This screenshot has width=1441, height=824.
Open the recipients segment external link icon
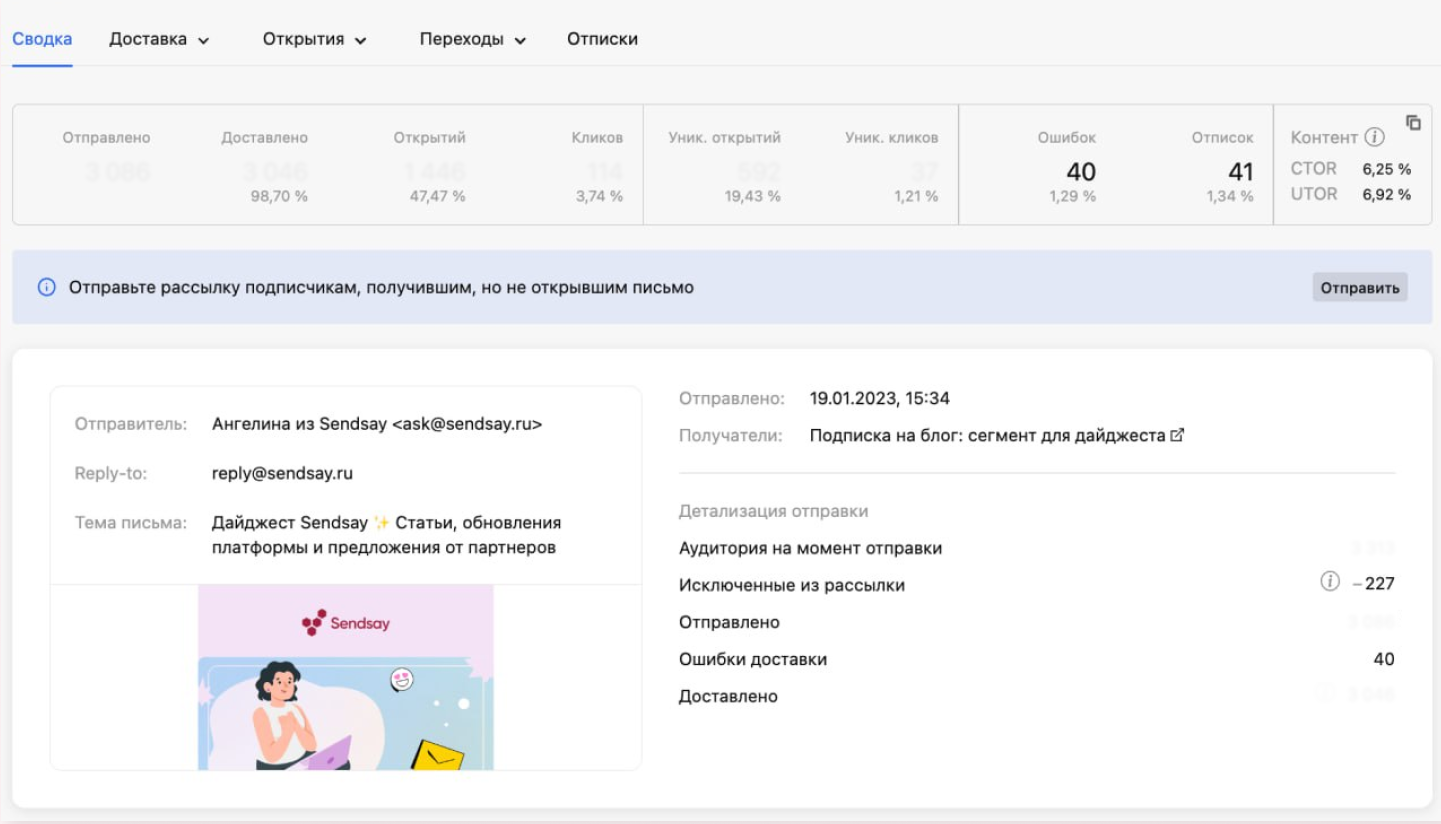click(x=1177, y=436)
